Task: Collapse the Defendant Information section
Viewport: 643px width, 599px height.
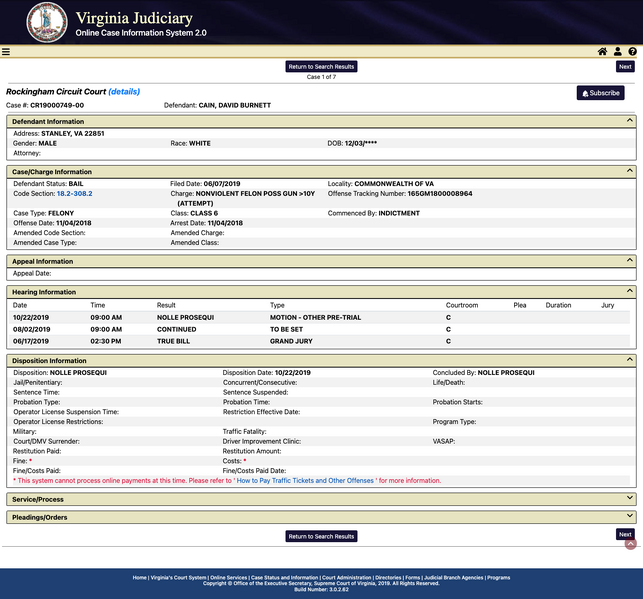Action: pyautogui.click(x=629, y=121)
